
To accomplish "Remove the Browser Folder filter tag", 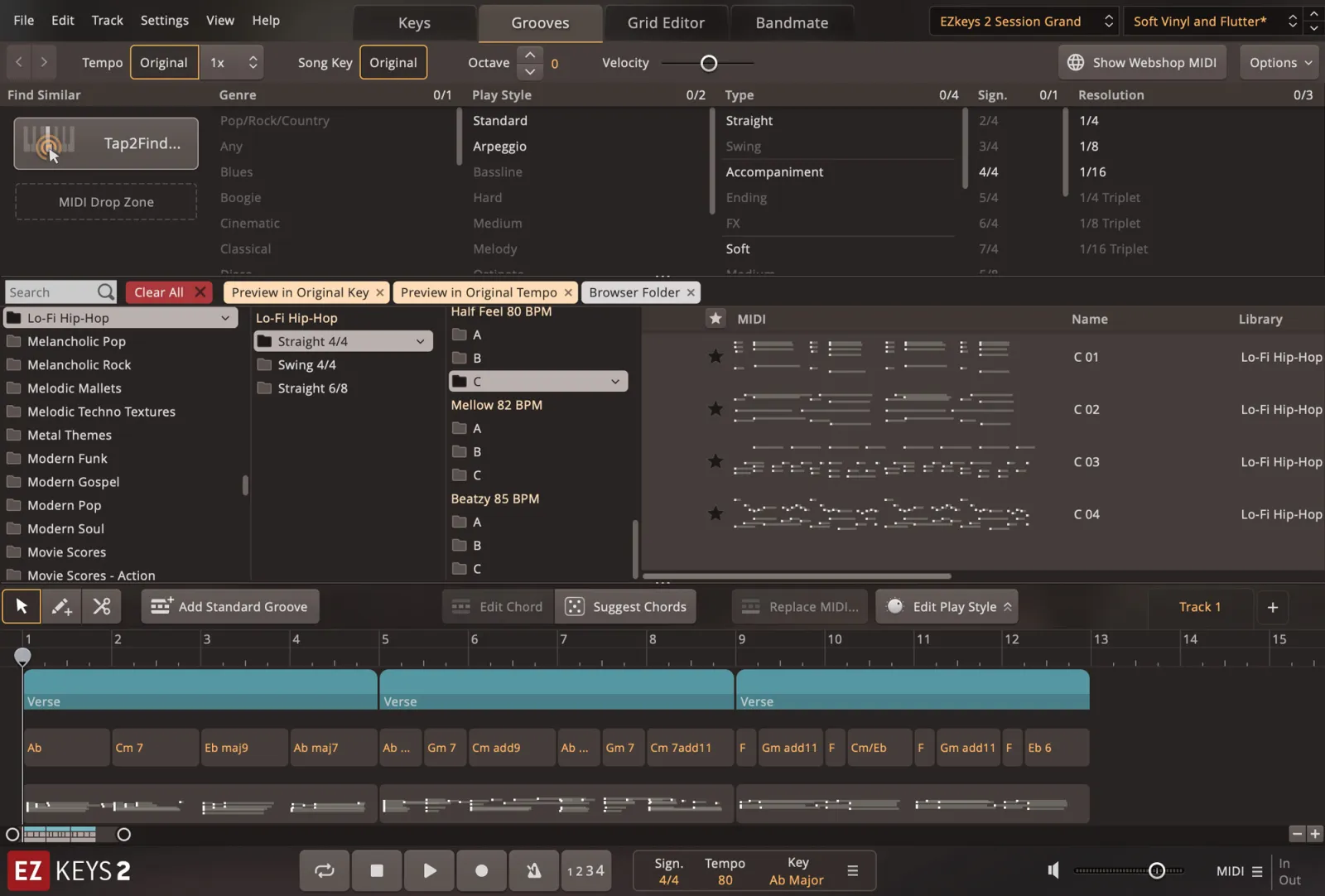I will pyautogui.click(x=691, y=292).
